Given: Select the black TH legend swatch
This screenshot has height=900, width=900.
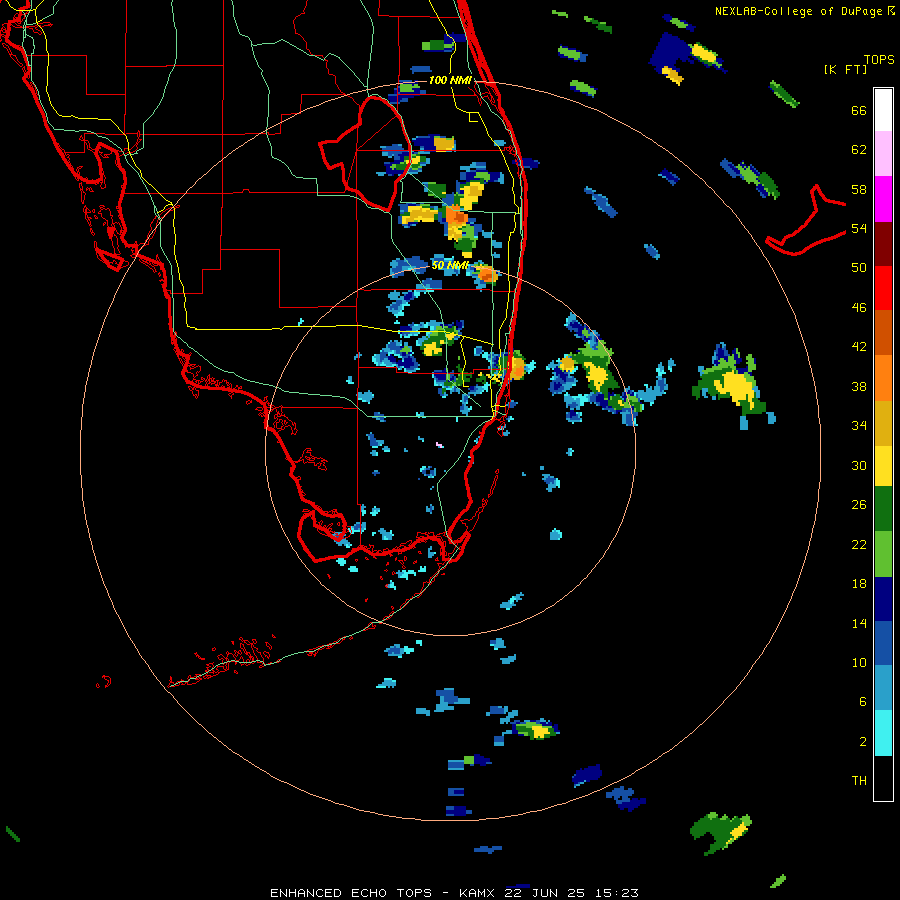Looking at the screenshot, I should [x=883, y=778].
